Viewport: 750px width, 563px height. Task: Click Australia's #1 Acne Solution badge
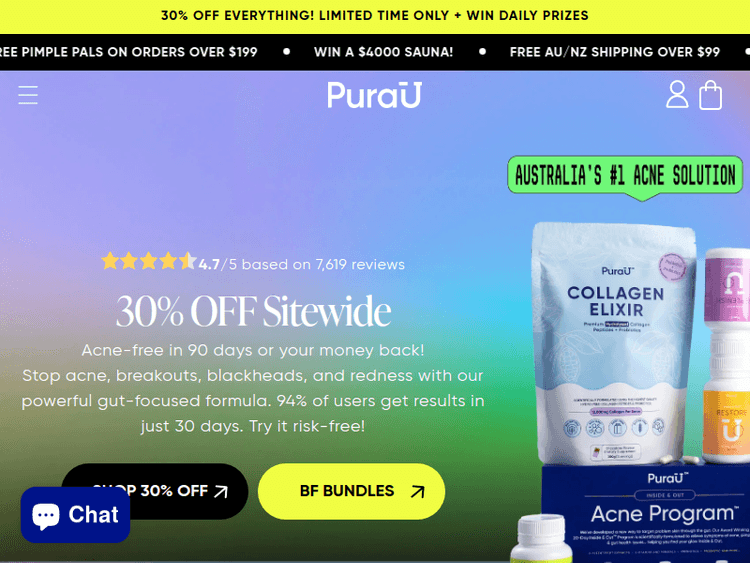tap(625, 176)
